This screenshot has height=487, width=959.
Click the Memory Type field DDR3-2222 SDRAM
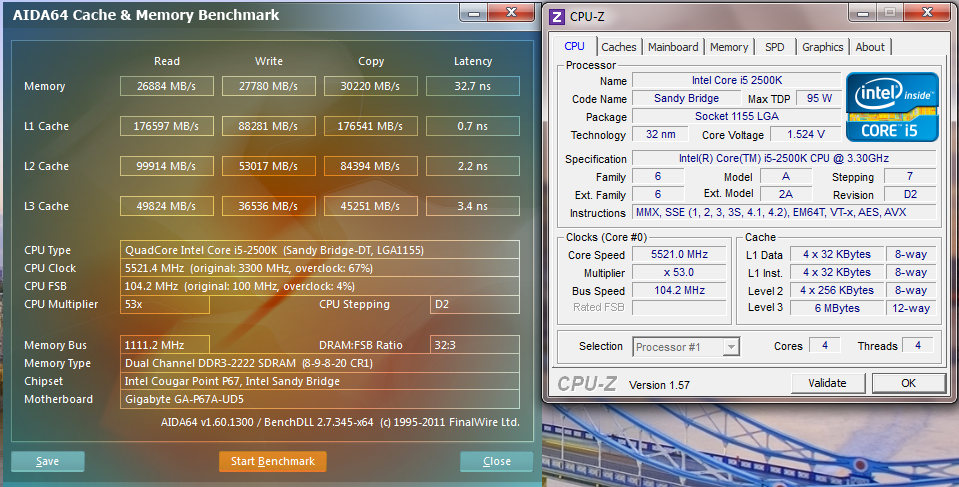pyautogui.click(x=320, y=363)
